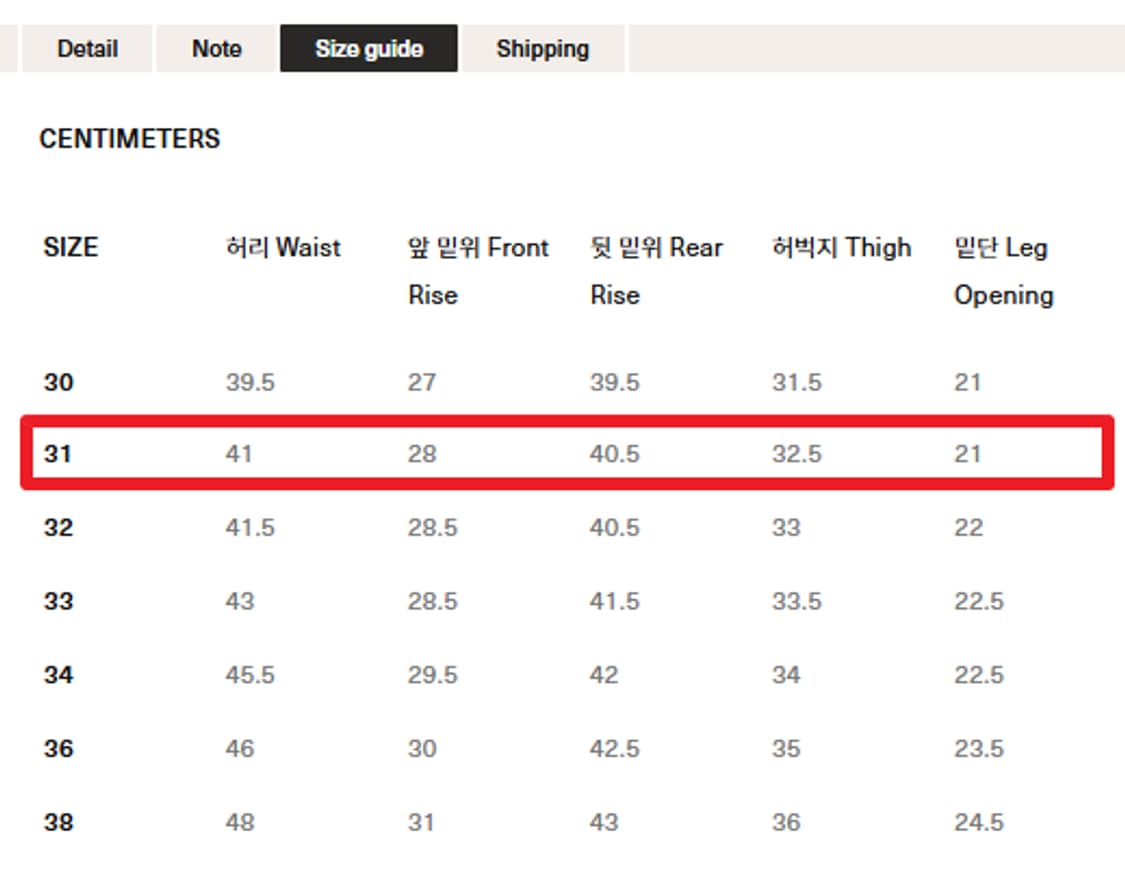Click front rise value 27 for size 30
The width and height of the screenshot is (1125, 874).
[422, 382]
